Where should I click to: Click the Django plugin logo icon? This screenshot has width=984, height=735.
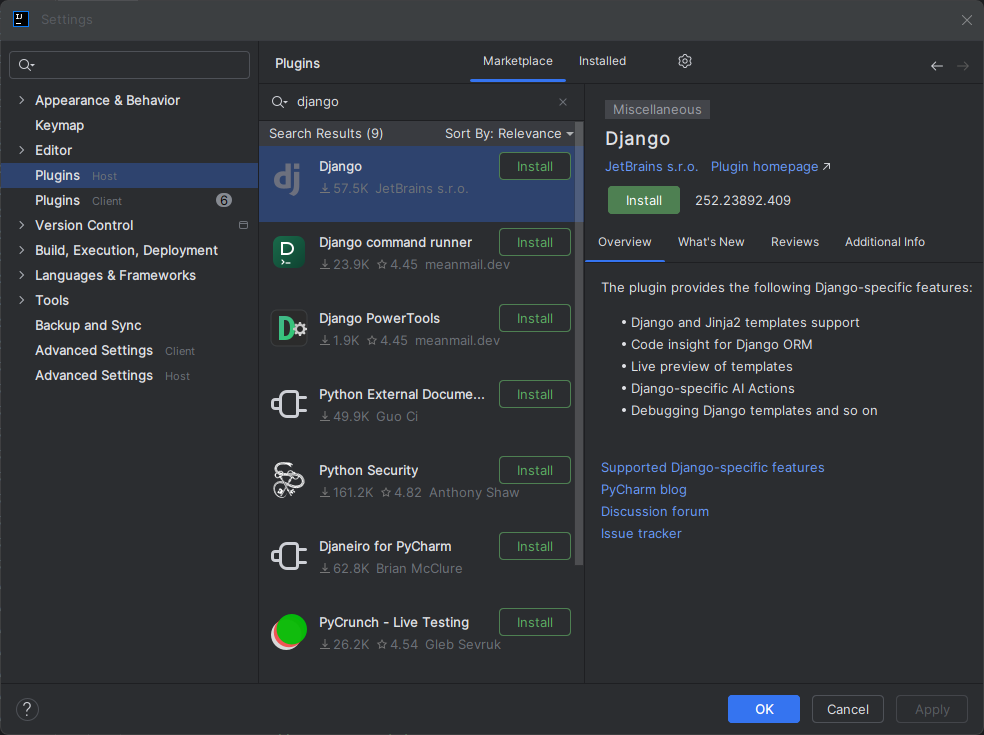click(x=288, y=179)
